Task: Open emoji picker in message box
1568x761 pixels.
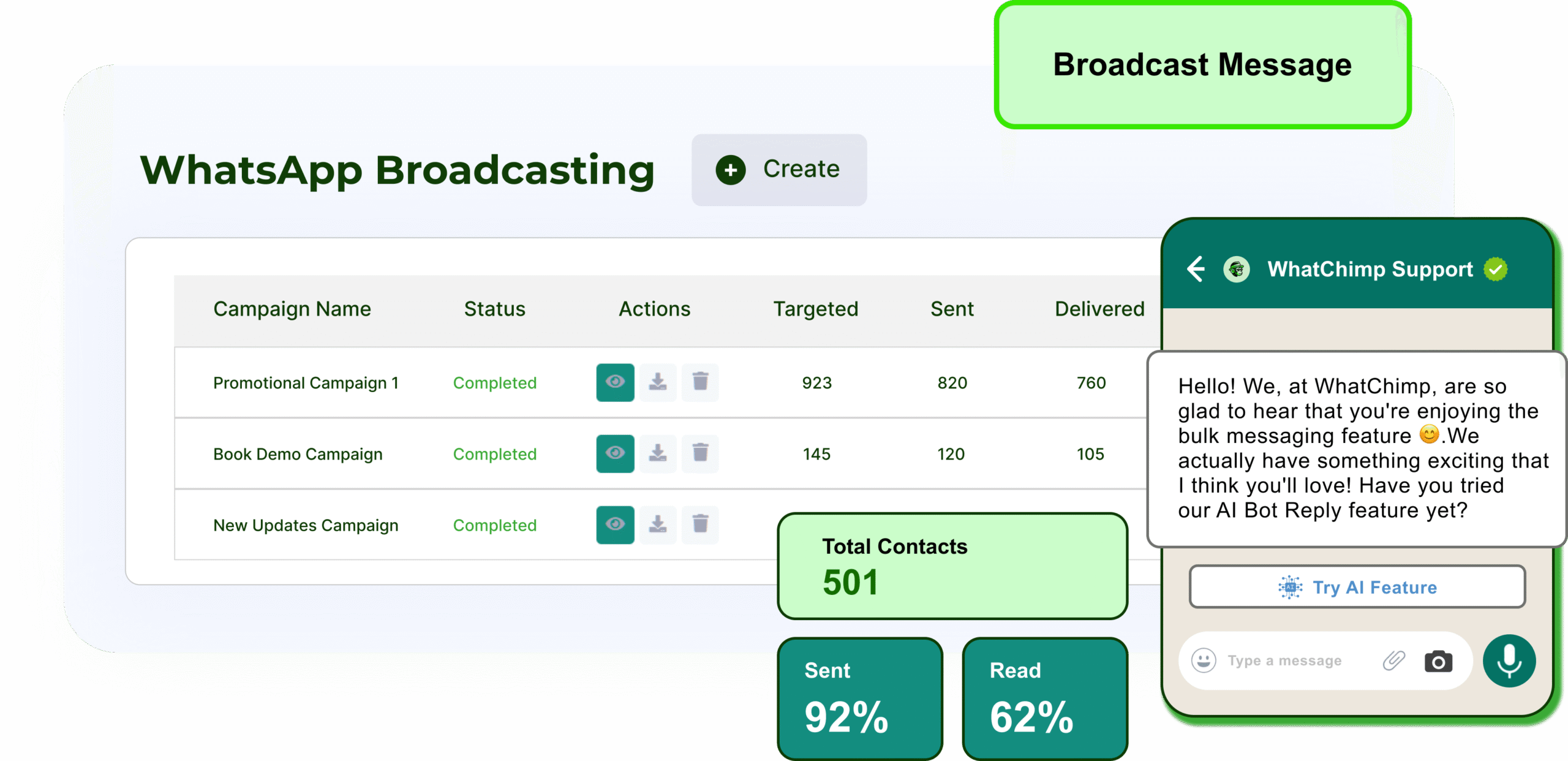Action: [1204, 661]
